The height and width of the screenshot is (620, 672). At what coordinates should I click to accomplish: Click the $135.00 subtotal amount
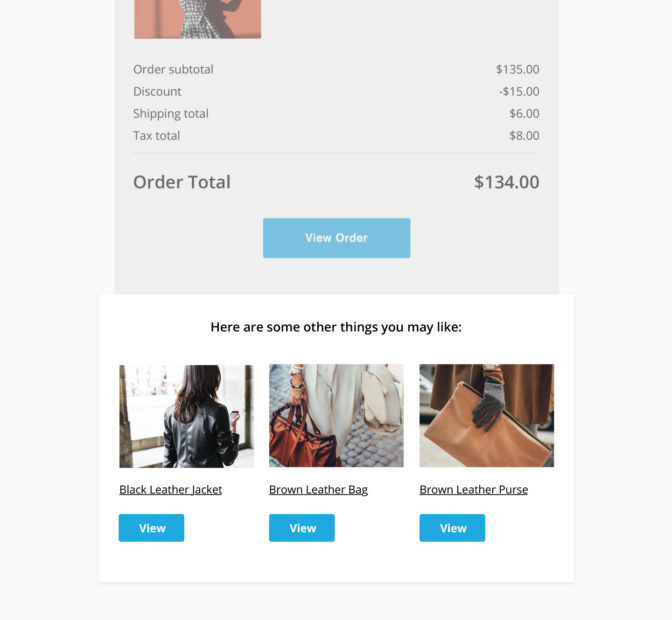[x=518, y=69]
